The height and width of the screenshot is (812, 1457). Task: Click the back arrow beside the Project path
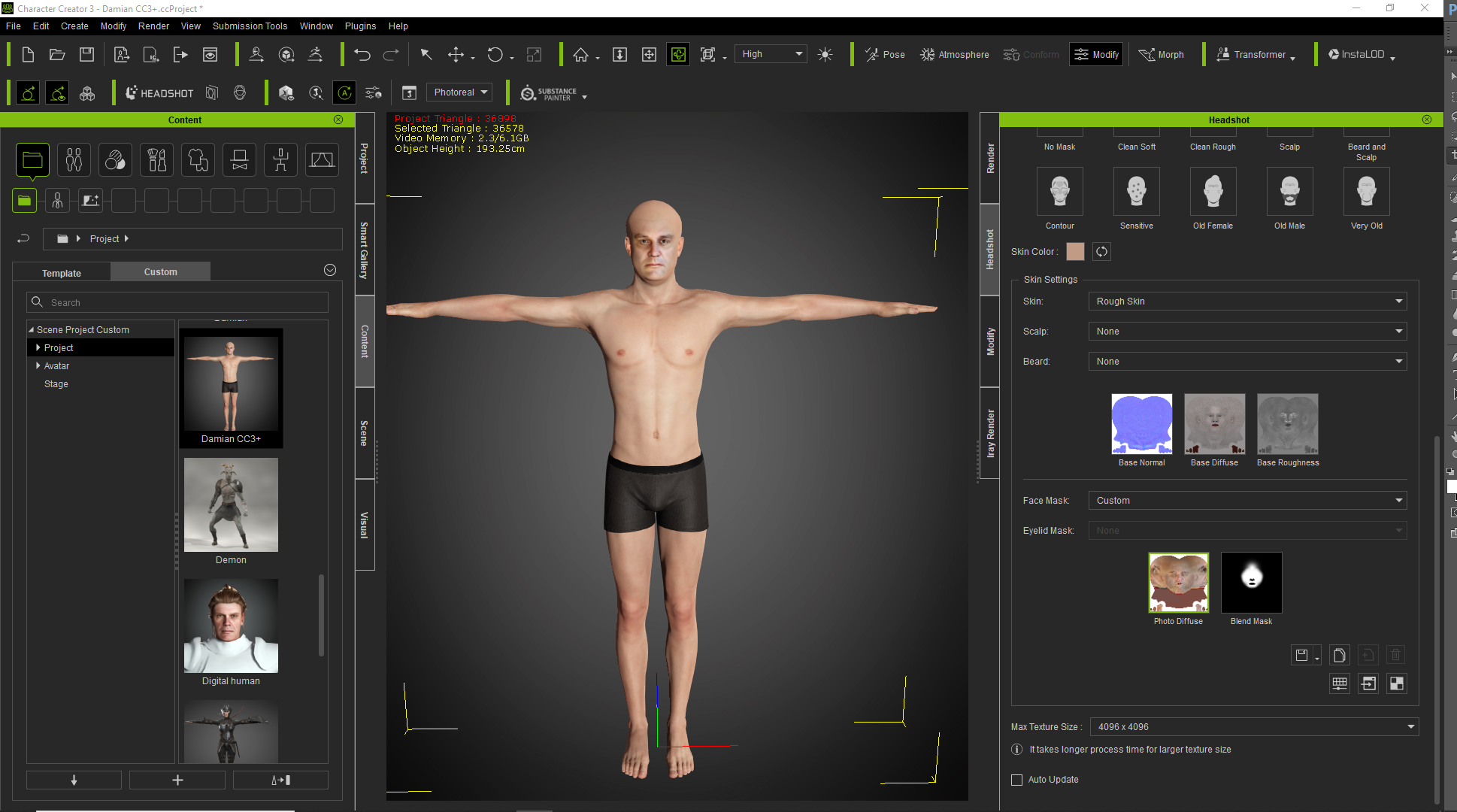coord(23,238)
